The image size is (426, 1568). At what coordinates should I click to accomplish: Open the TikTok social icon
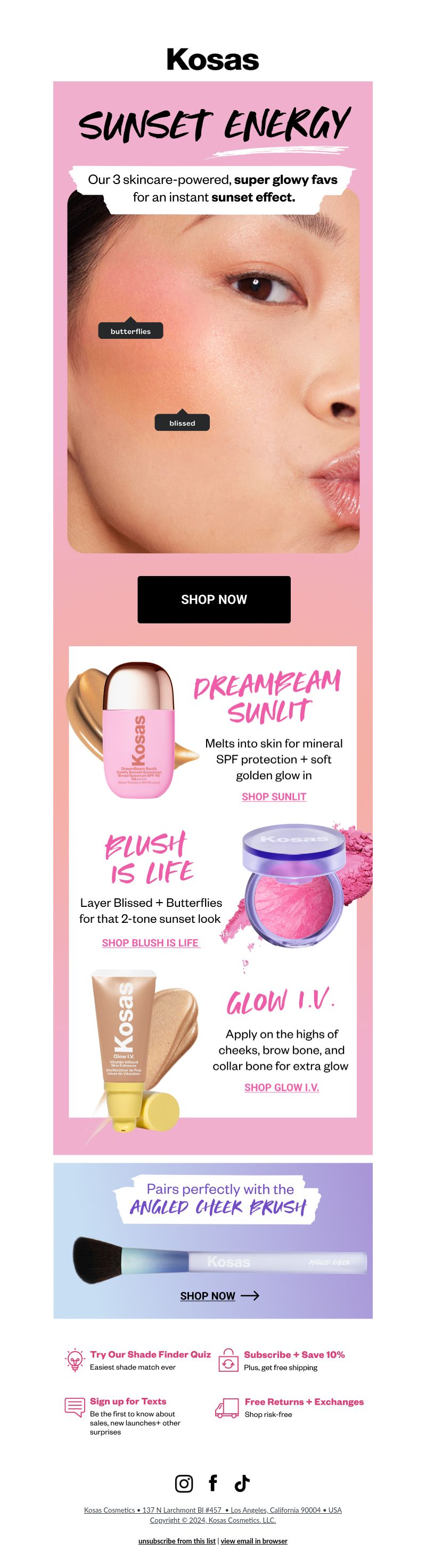tap(242, 1483)
